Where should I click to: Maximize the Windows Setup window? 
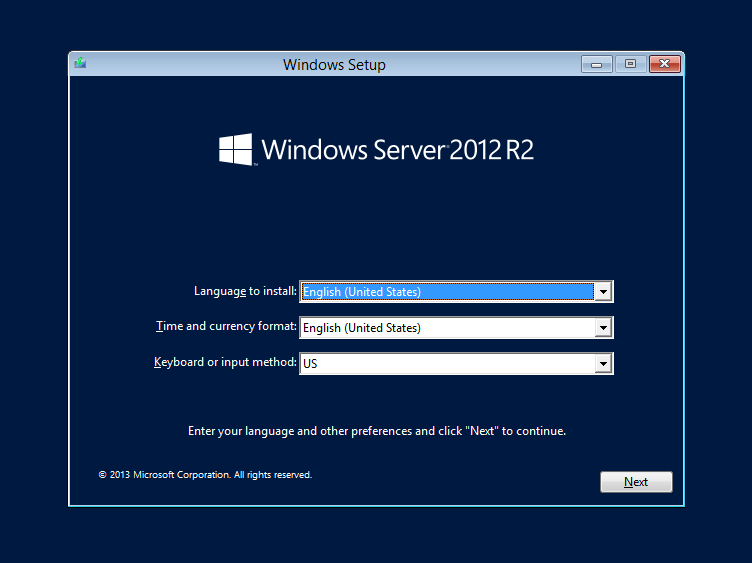tap(630, 64)
